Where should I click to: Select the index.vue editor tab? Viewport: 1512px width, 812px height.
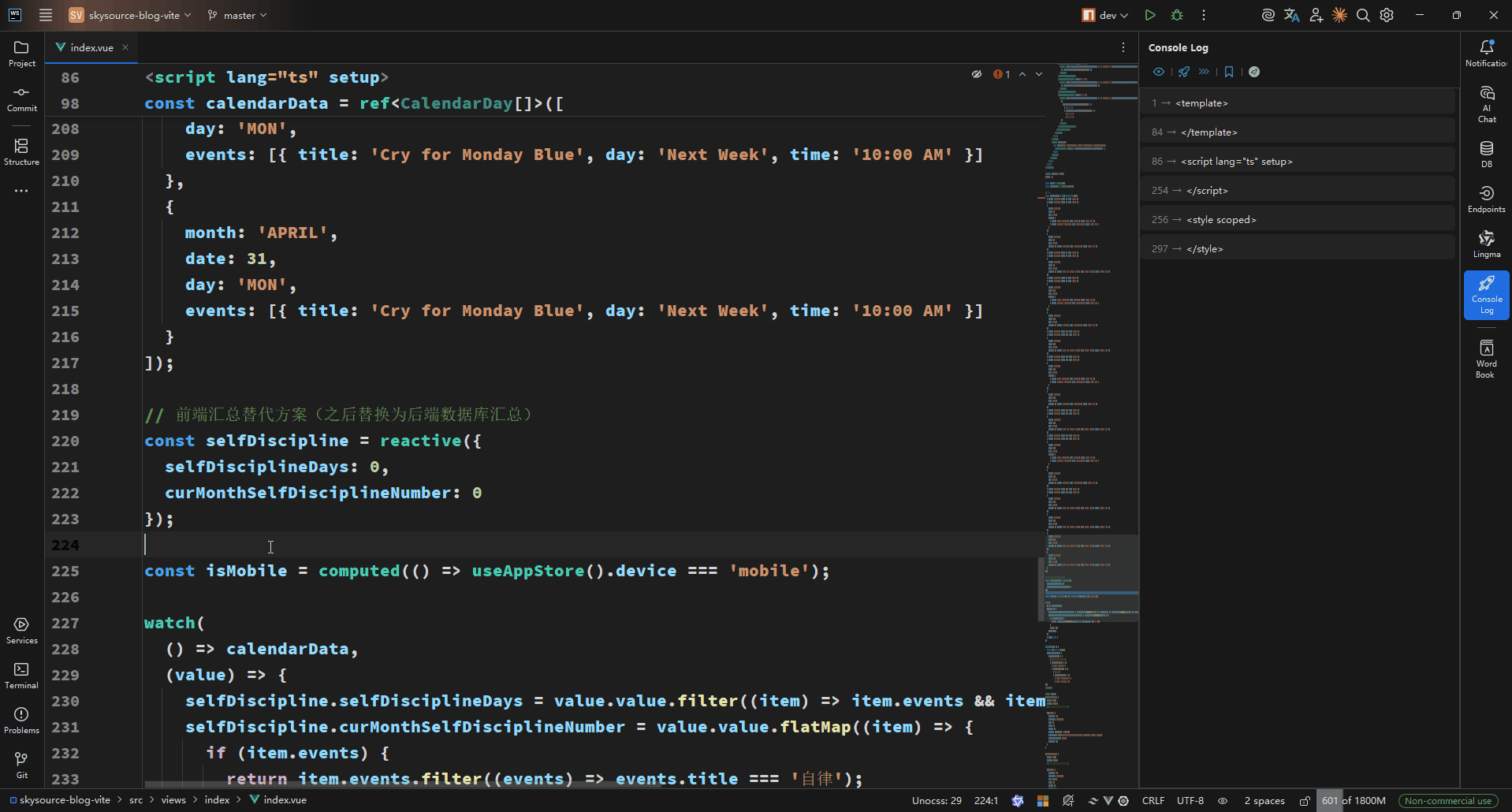[x=91, y=47]
